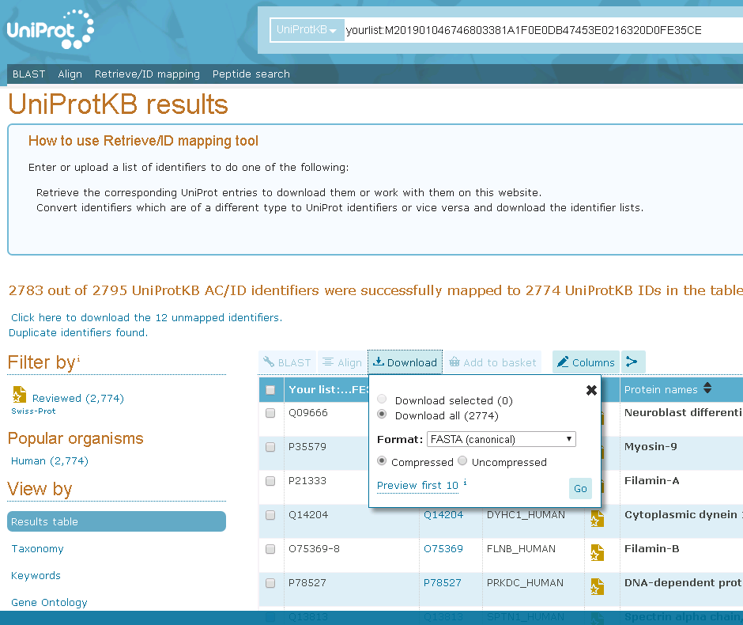Check the Q14204 row checkbox
The image size is (743, 625).
pyautogui.click(x=271, y=515)
